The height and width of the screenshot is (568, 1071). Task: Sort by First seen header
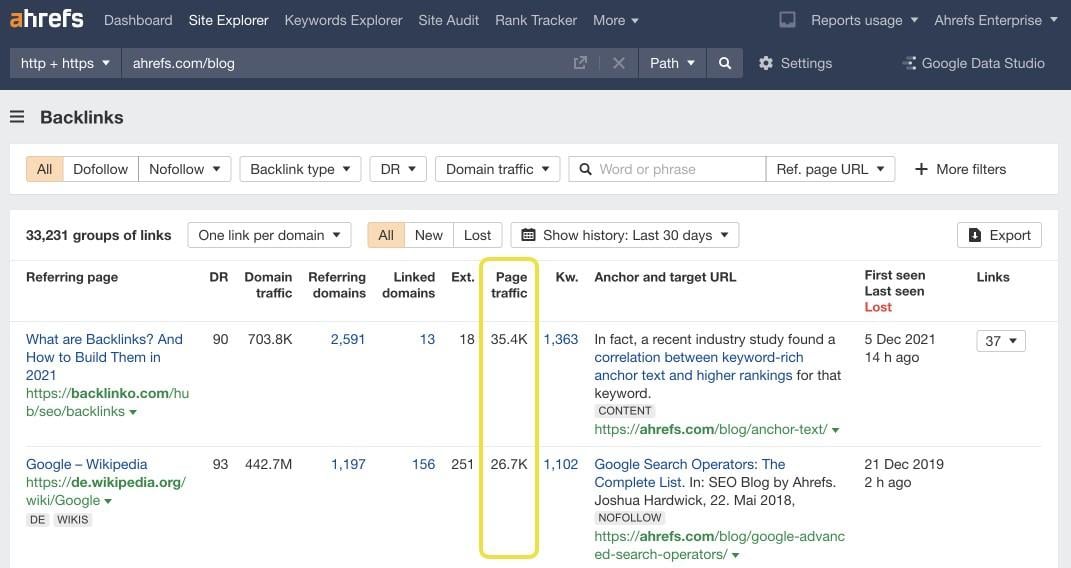(x=895, y=274)
